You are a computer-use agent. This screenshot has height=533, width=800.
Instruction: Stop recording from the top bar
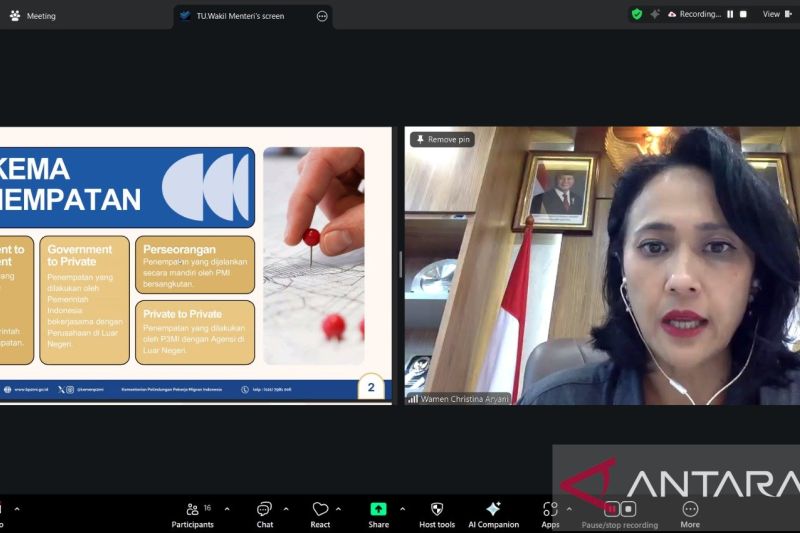[743, 14]
